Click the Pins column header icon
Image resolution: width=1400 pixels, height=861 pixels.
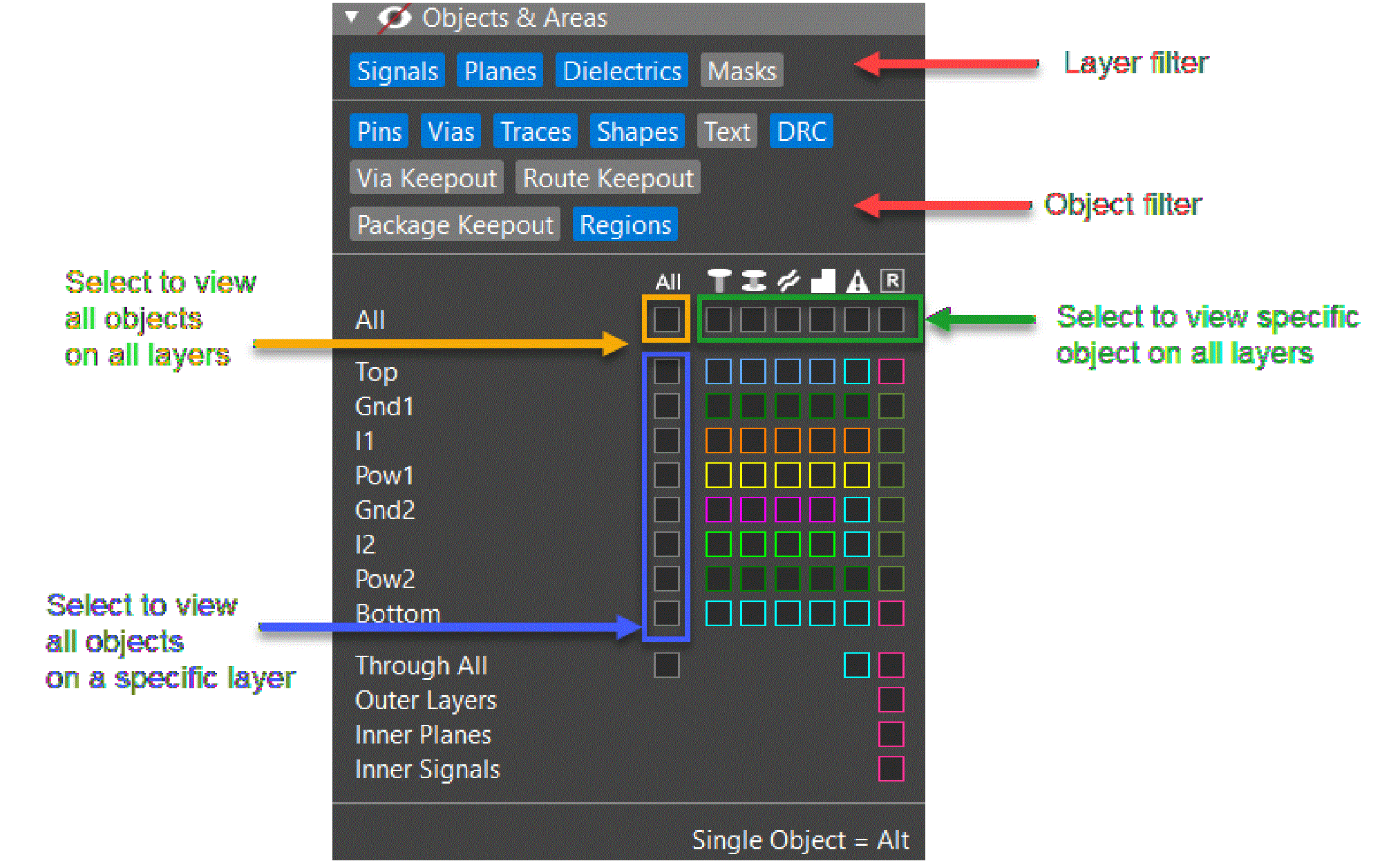719,281
